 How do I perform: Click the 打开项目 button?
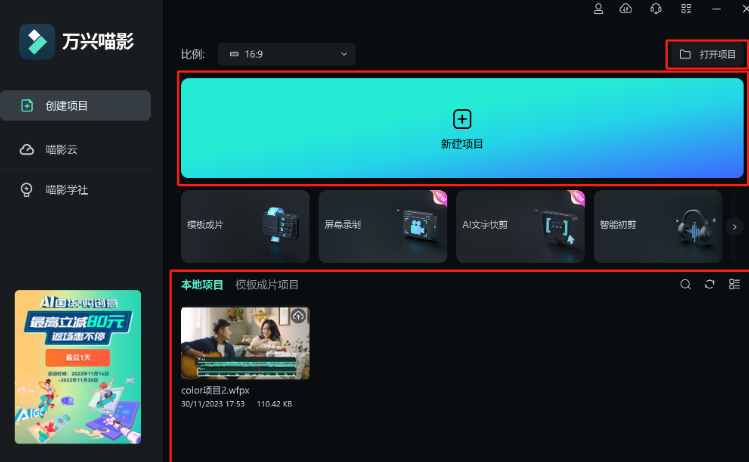coord(707,54)
